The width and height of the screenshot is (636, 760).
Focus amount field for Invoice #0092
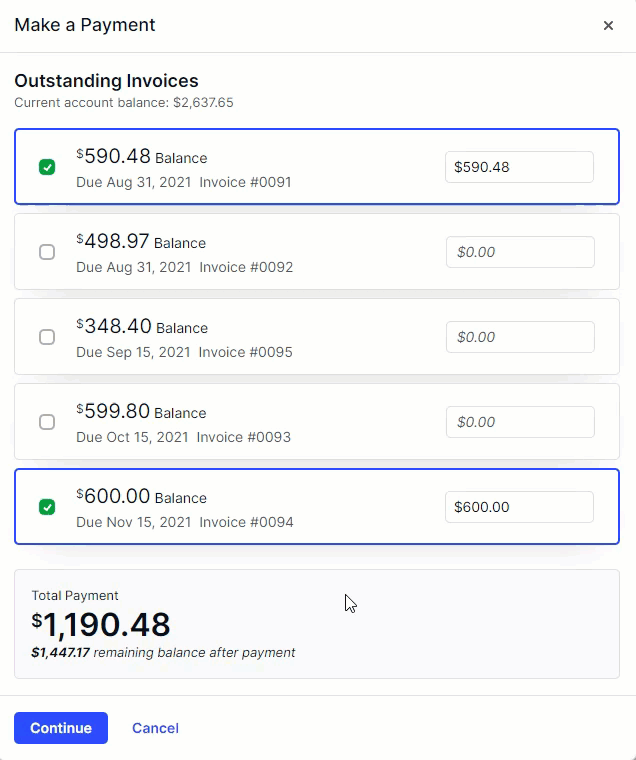[520, 252]
